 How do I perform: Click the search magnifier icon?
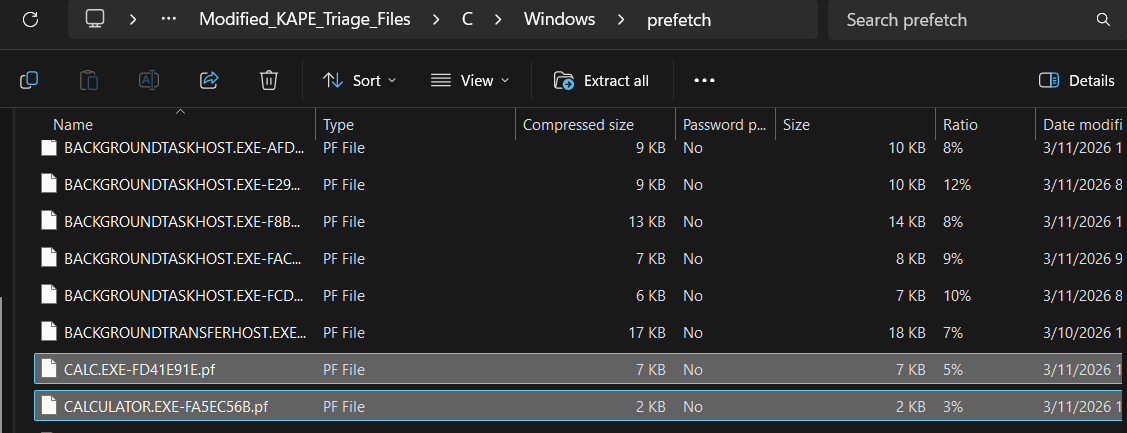tap(1103, 20)
